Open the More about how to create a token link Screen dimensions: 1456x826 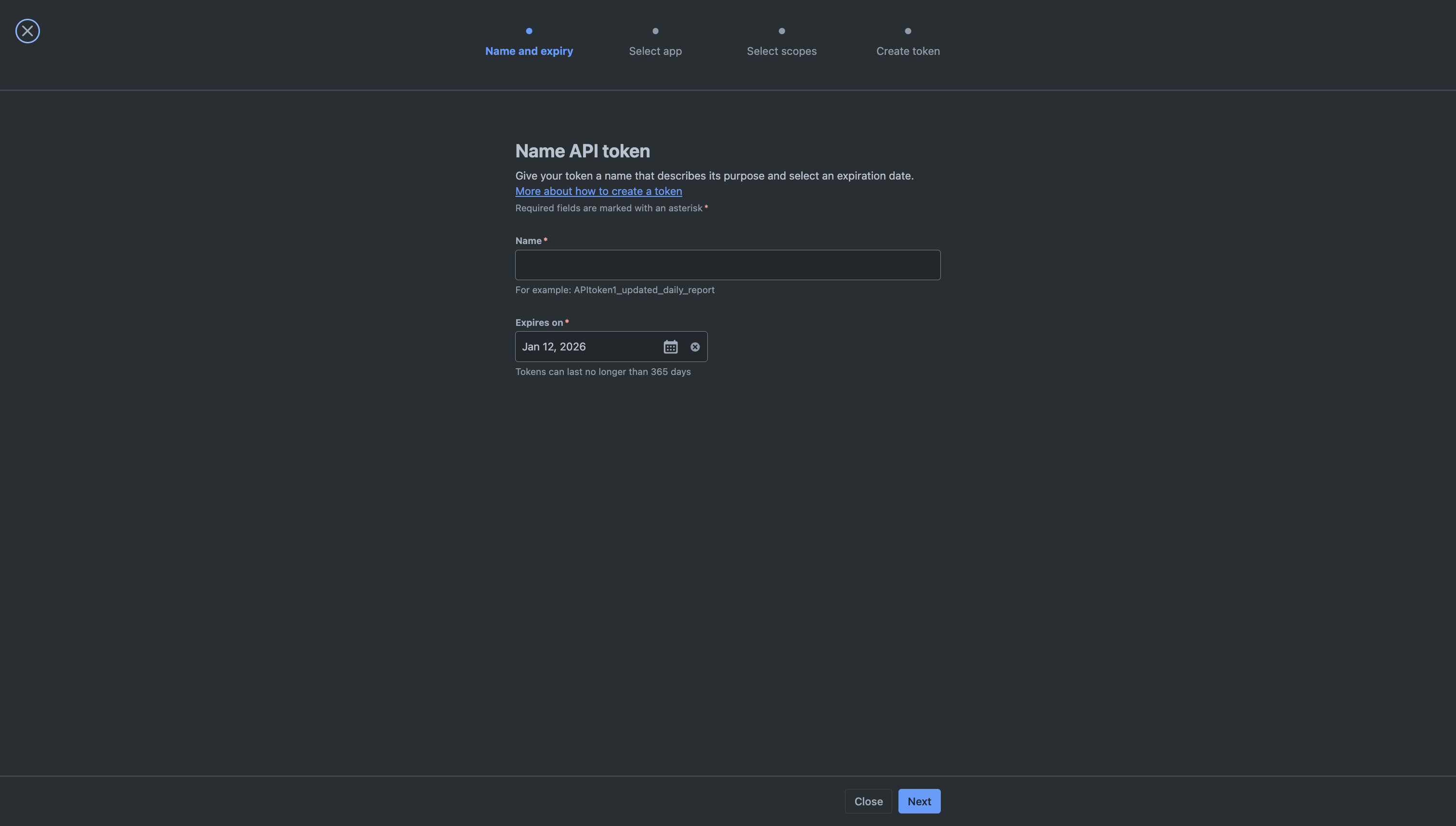click(598, 191)
